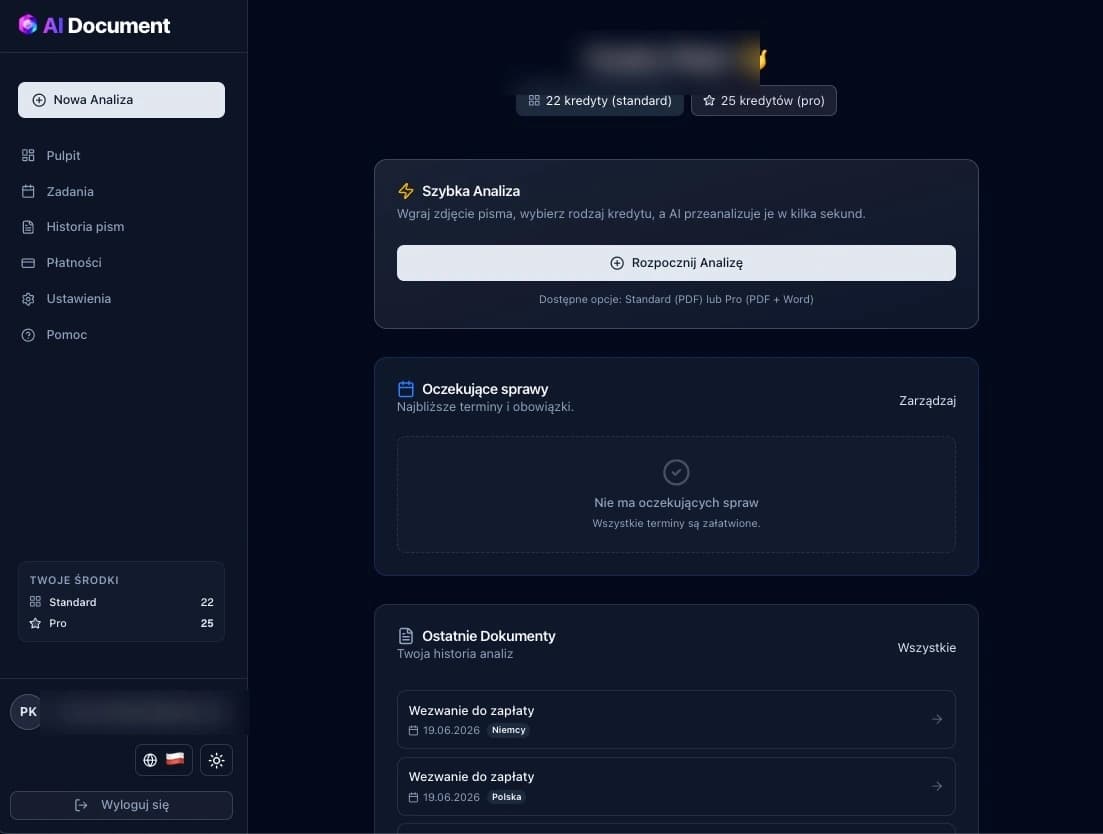
Task: Log out with Wyloguj się button
Action: coord(121,805)
